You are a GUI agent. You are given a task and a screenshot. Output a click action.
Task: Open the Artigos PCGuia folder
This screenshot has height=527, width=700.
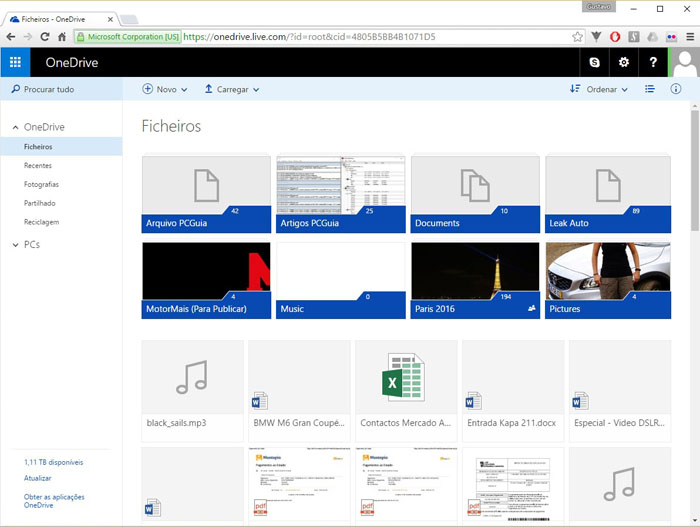click(341, 194)
